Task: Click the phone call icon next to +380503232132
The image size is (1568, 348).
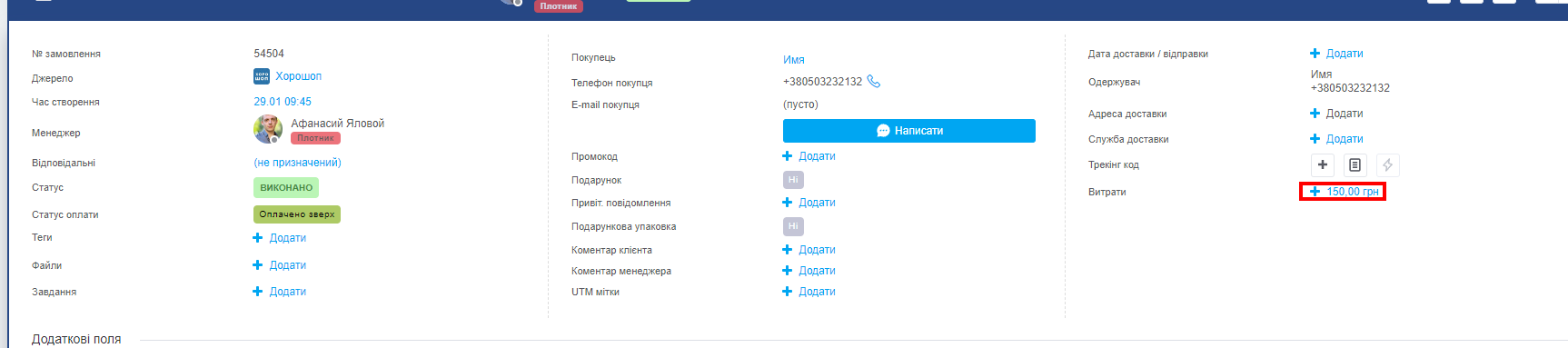Action: pyautogui.click(x=874, y=81)
